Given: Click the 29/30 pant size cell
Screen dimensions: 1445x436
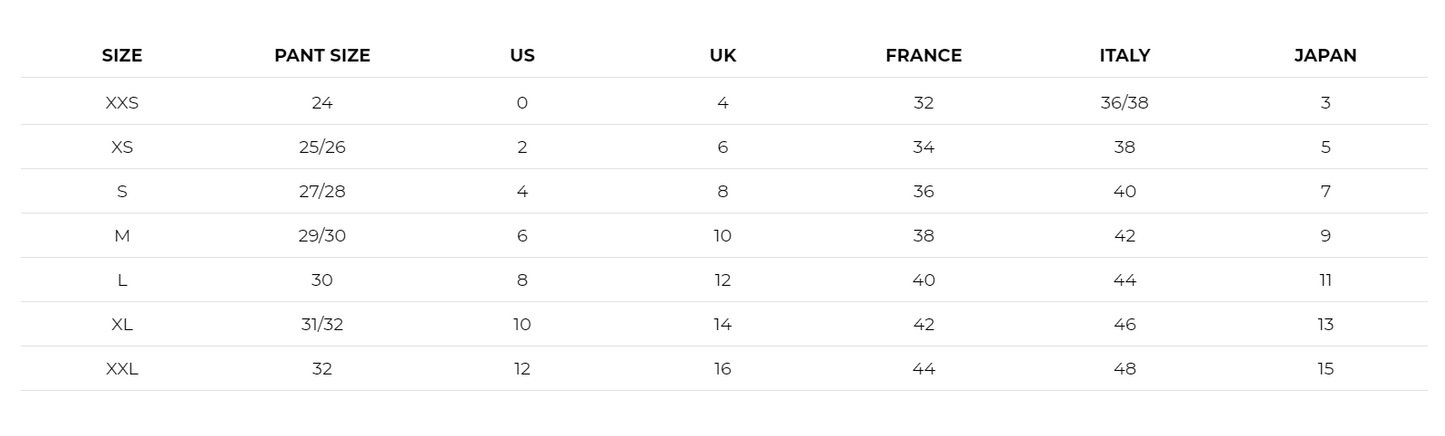Looking at the screenshot, I should coord(322,236).
